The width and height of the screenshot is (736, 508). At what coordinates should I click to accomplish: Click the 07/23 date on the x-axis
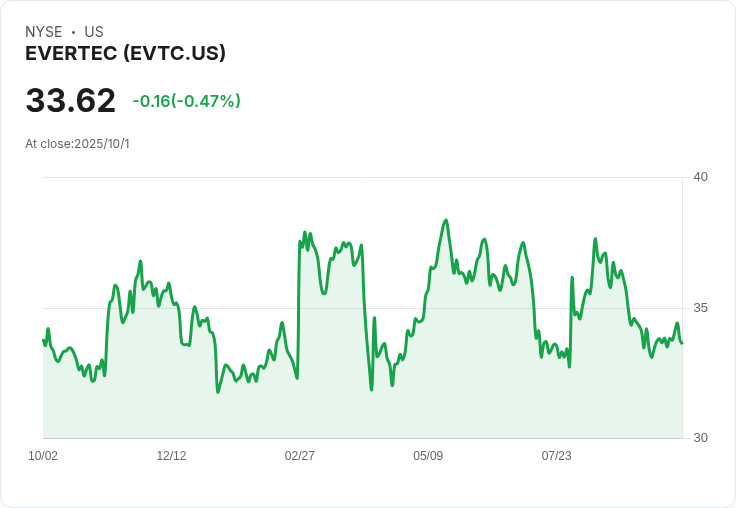556,456
